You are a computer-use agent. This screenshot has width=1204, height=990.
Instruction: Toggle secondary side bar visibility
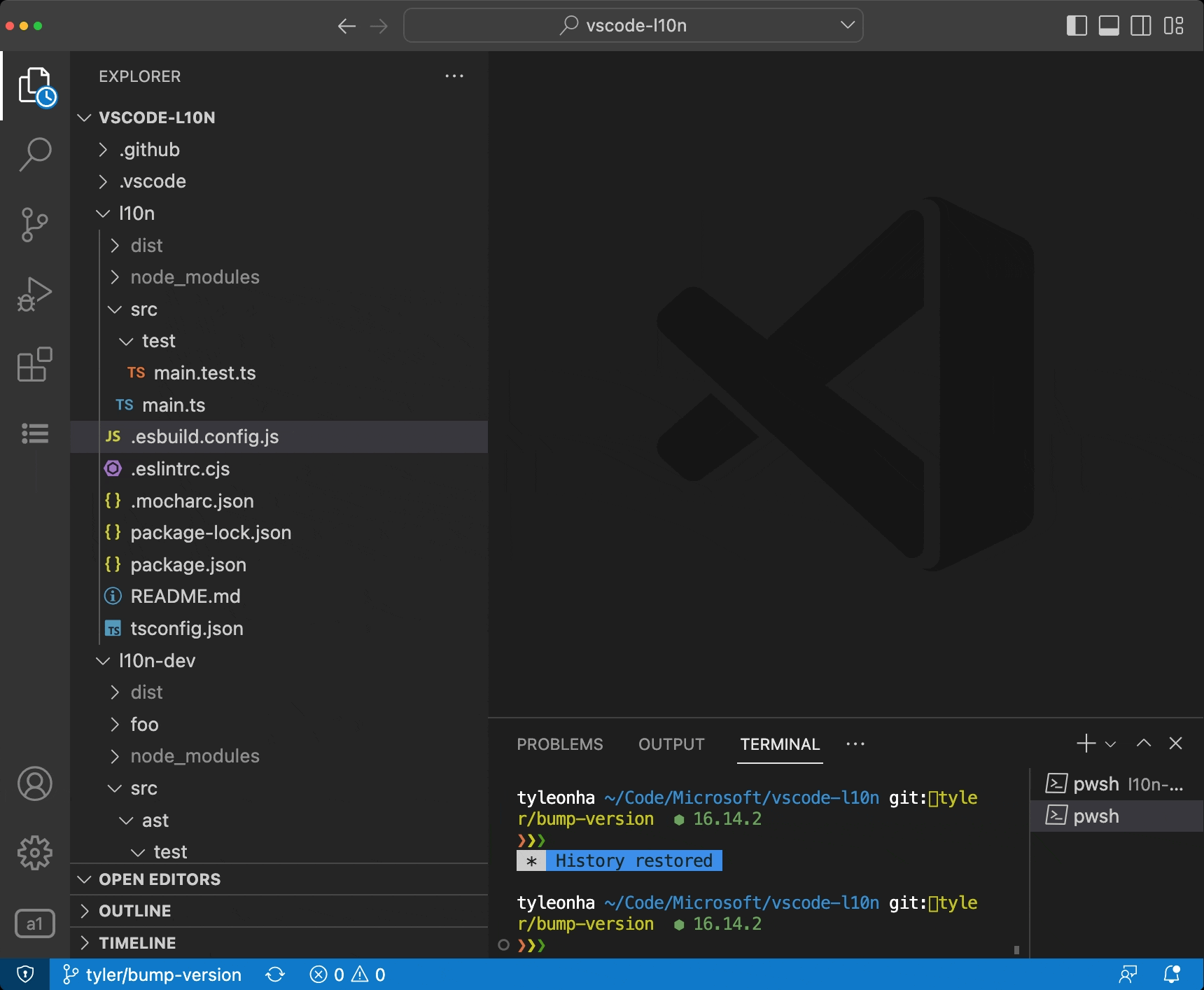coord(1141,26)
